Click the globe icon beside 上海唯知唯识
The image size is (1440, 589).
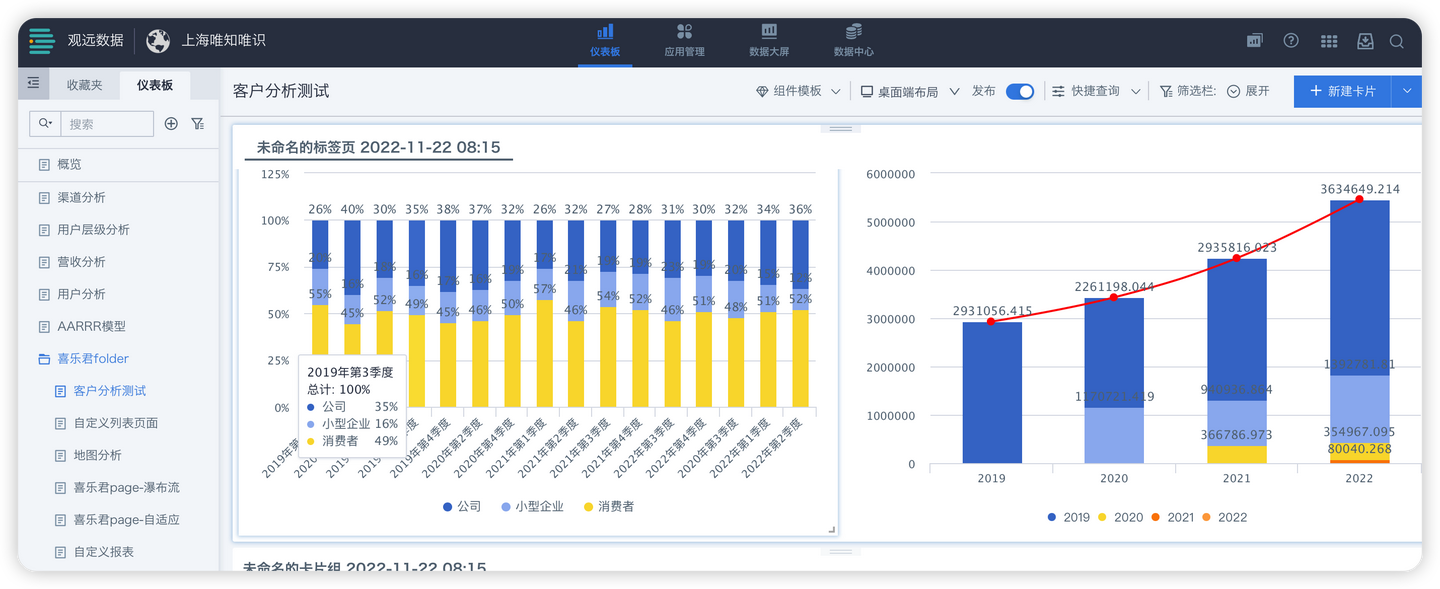(158, 41)
